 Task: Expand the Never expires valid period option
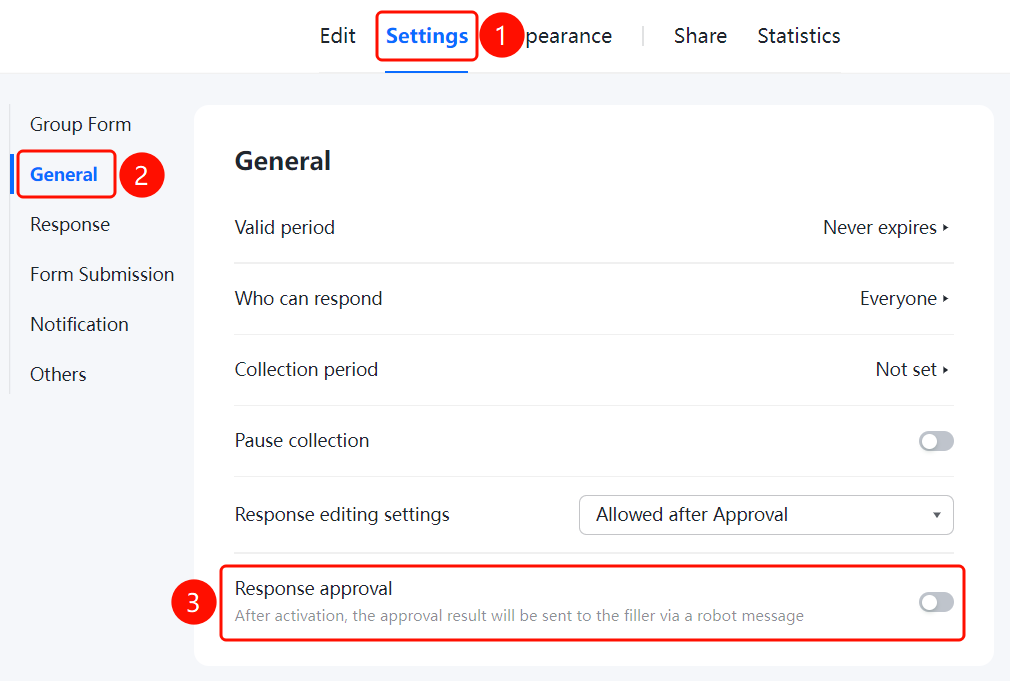pos(886,227)
